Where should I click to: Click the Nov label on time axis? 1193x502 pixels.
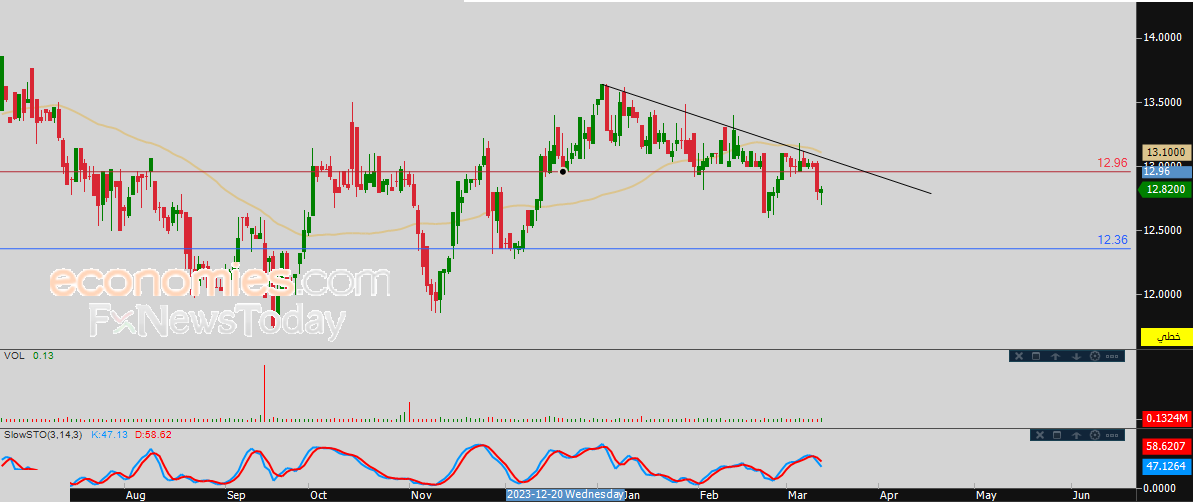[421, 494]
